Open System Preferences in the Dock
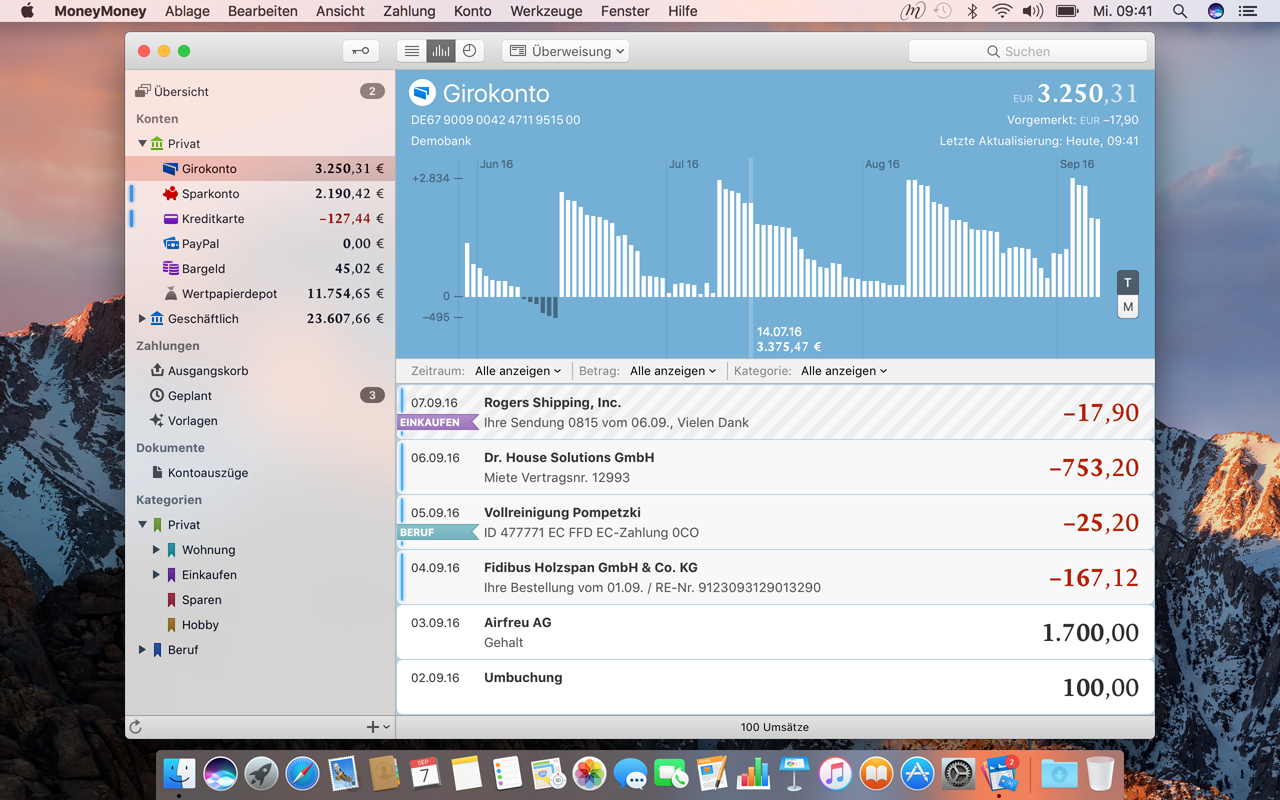The width and height of the screenshot is (1280, 800). tap(958, 773)
